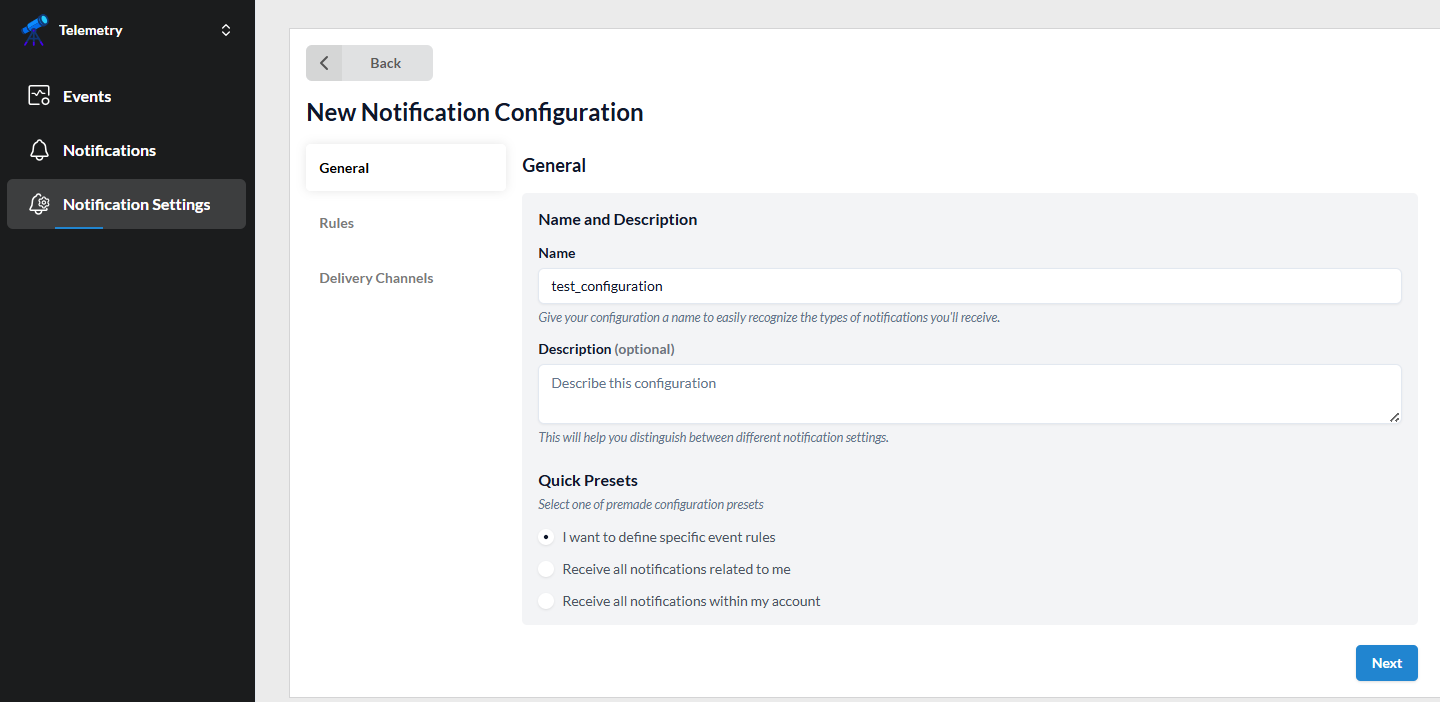Open the Delivery Channels tab
The height and width of the screenshot is (702, 1440).
click(x=376, y=278)
